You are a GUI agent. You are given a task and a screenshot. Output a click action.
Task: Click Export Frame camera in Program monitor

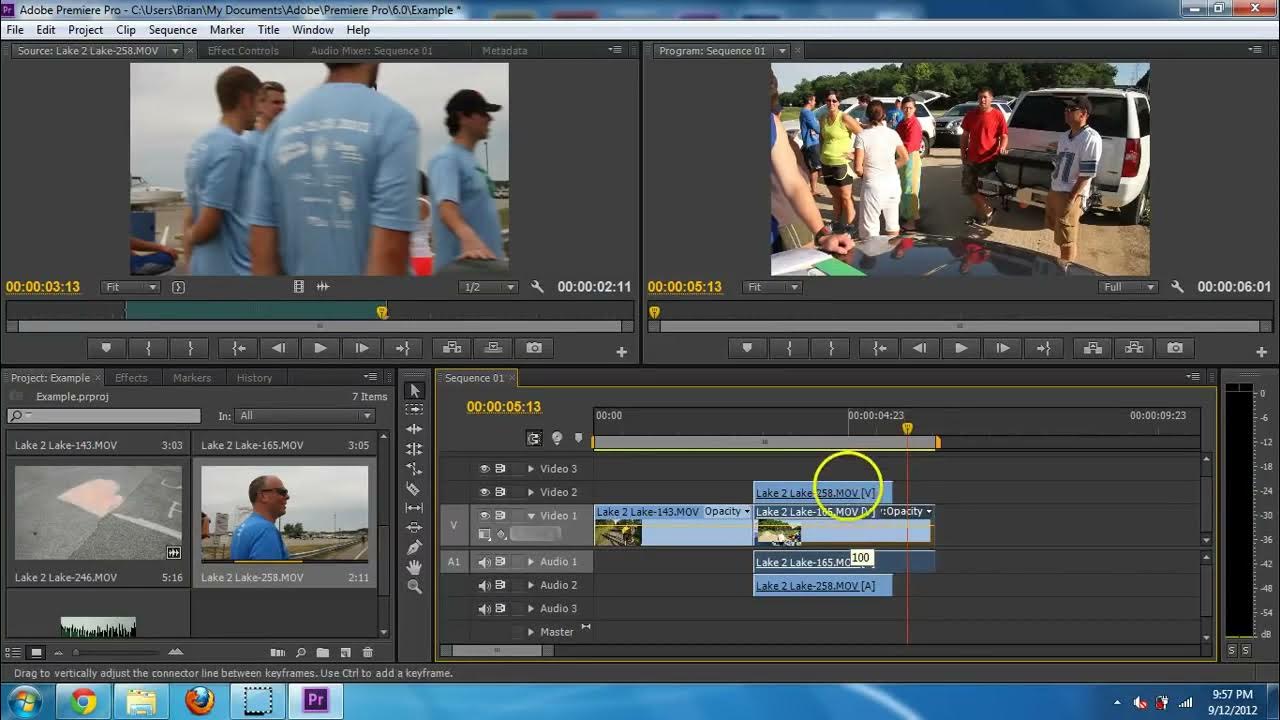(1175, 348)
